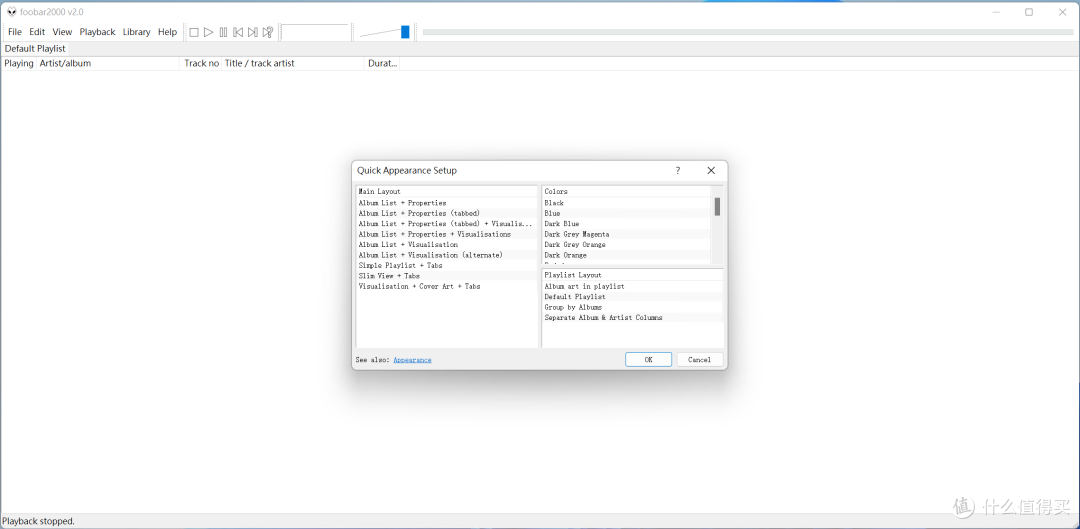Viewport: 1080px width, 529px height.
Task: Click the Track no column header
Action: [x=201, y=63]
